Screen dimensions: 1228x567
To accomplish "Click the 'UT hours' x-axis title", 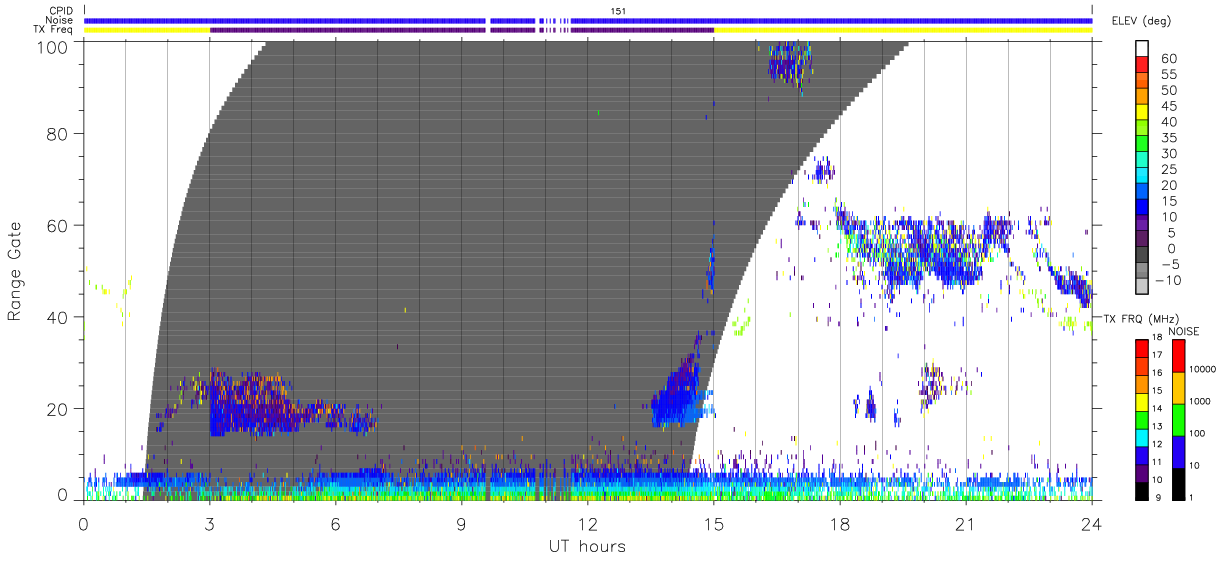I will pos(586,546).
